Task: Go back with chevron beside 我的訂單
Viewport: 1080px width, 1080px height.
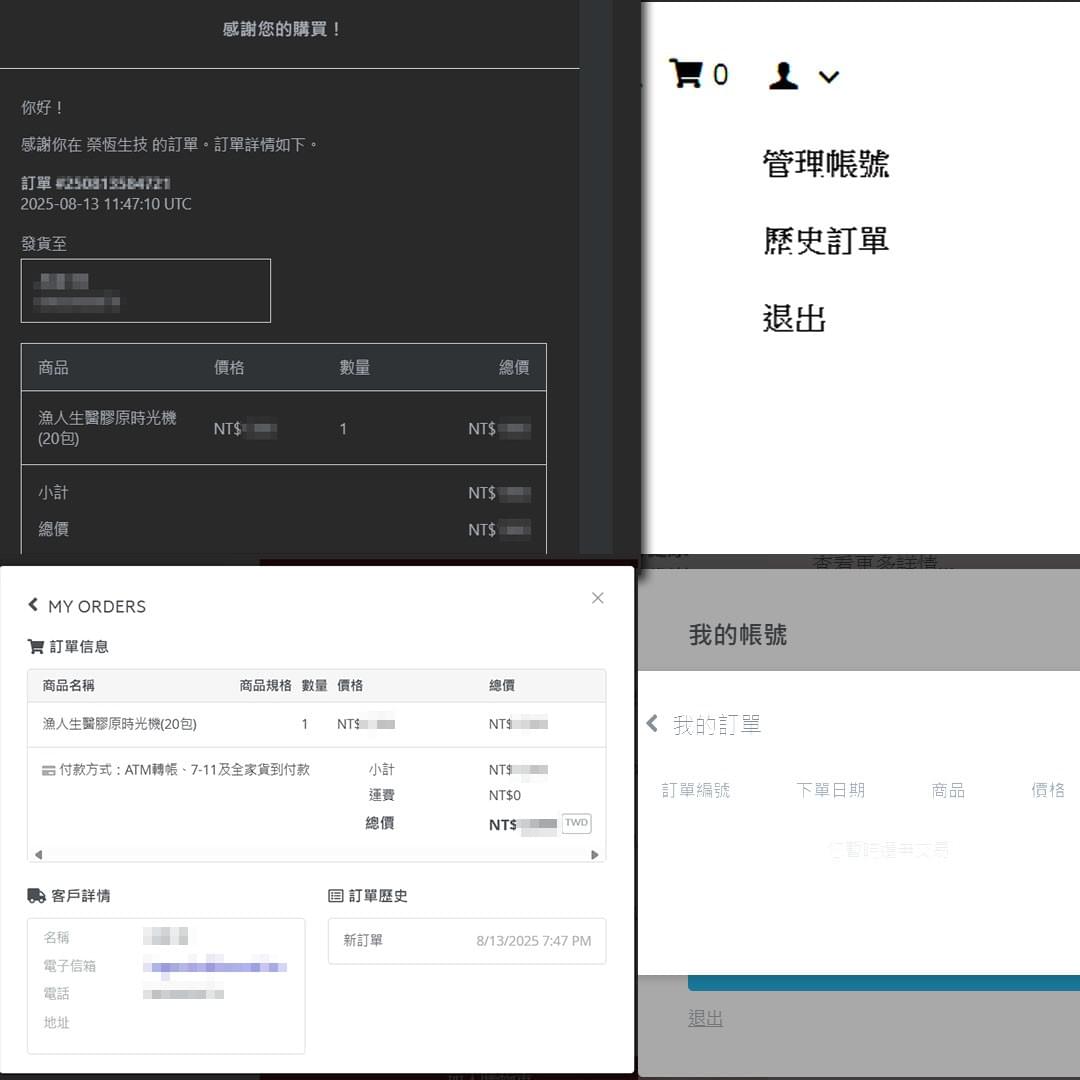Action: pos(652,723)
